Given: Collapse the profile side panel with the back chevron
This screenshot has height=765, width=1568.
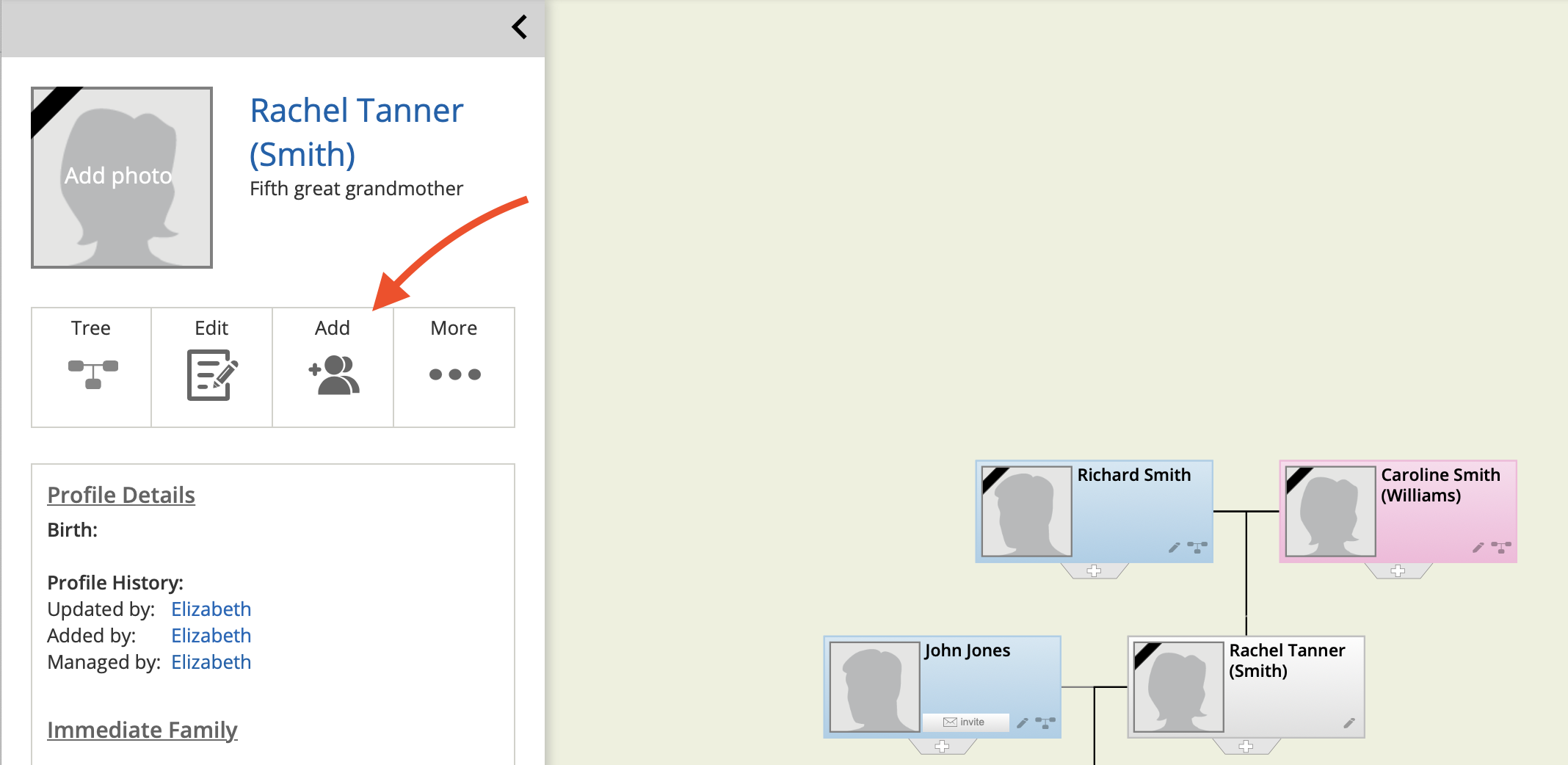Looking at the screenshot, I should click(520, 27).
